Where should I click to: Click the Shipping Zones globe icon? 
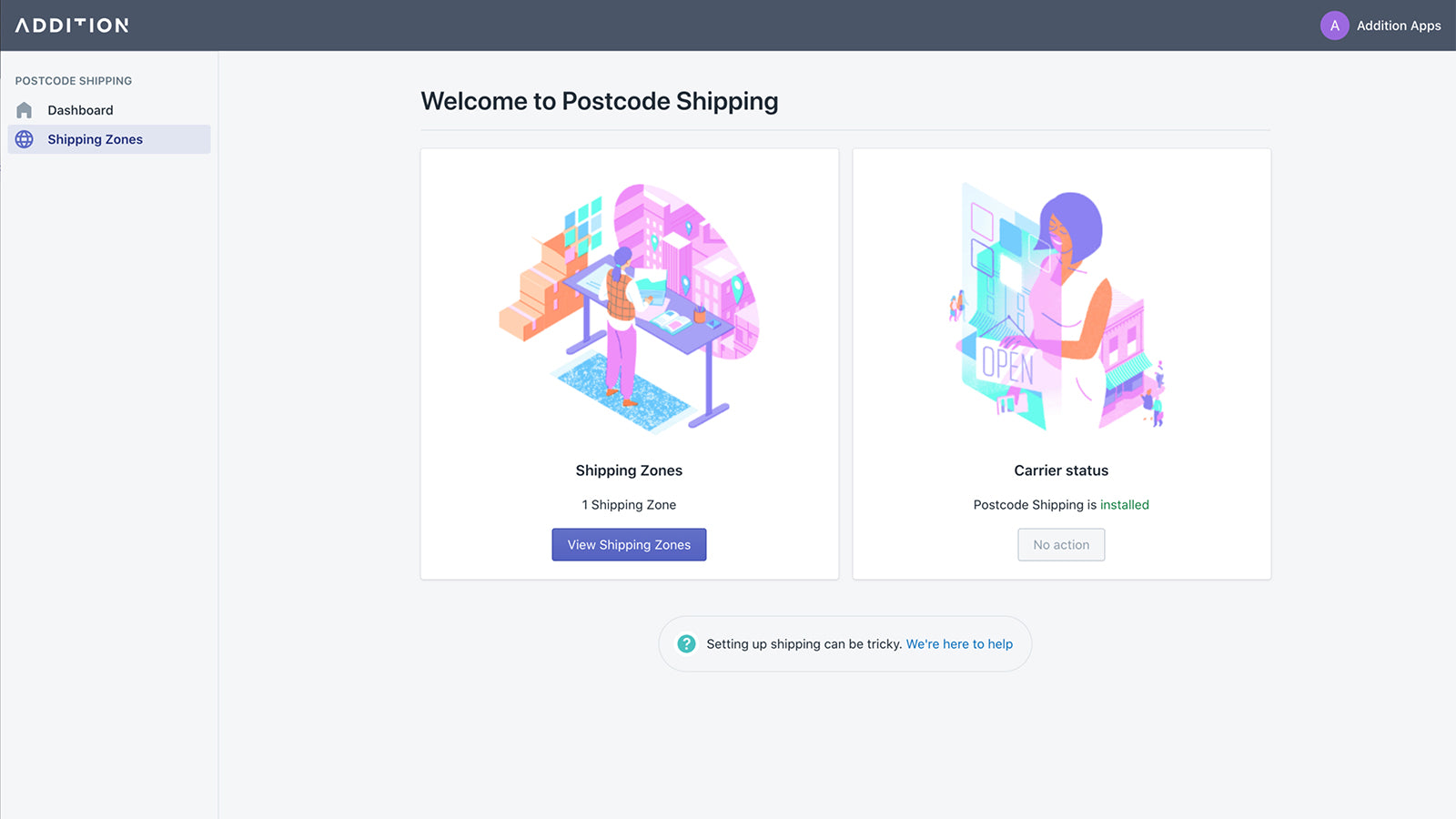click(25, 139)
